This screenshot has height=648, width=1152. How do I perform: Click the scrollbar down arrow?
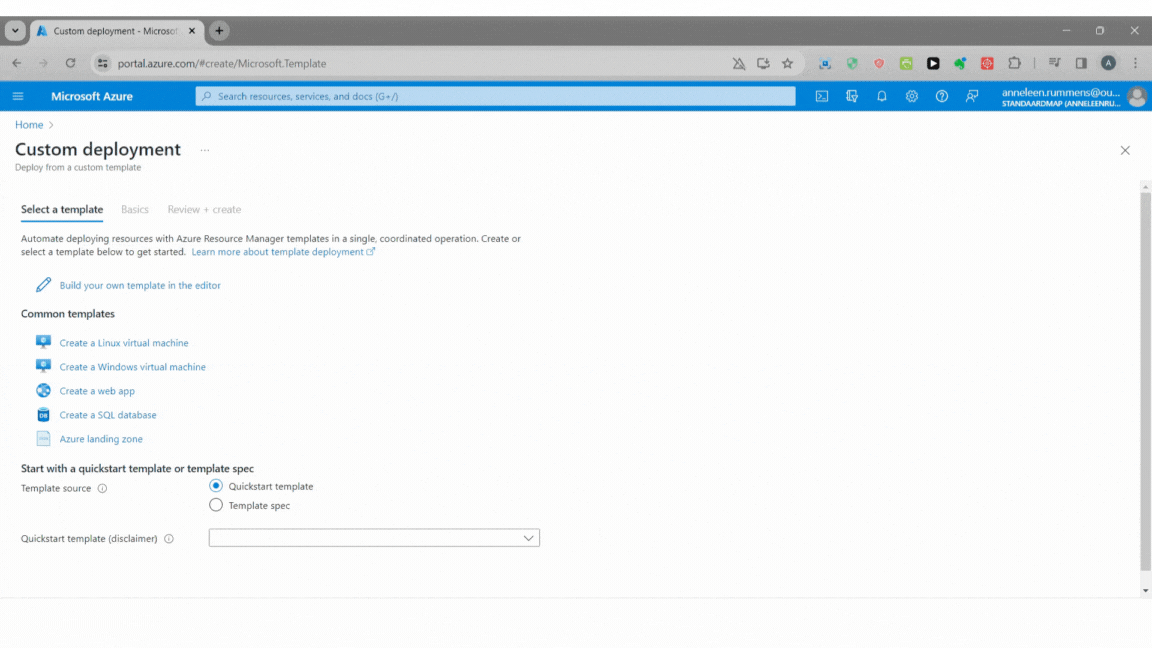(1145, 591)
